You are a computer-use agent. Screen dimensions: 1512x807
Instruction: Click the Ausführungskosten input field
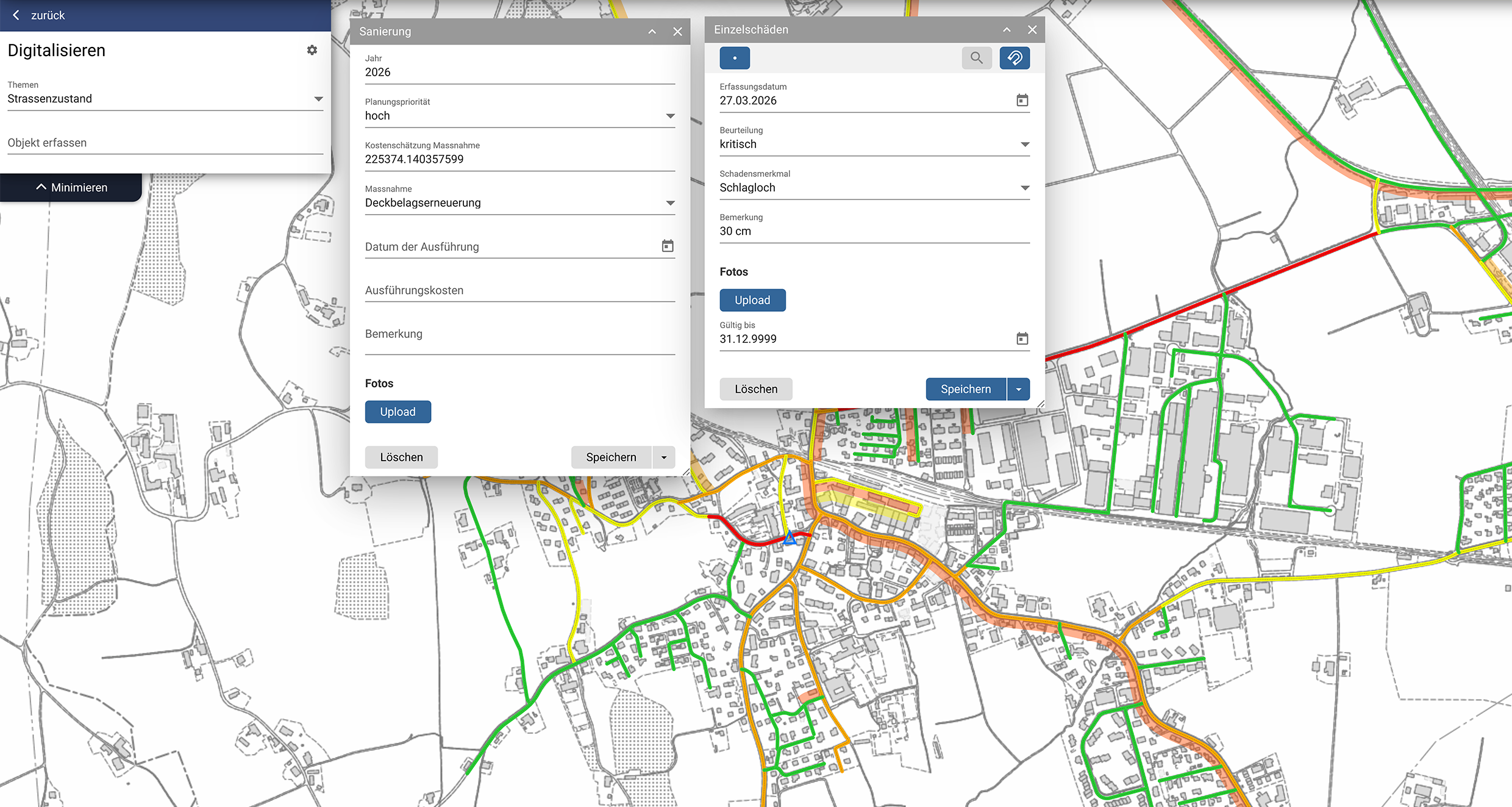(x=519, y=290)
